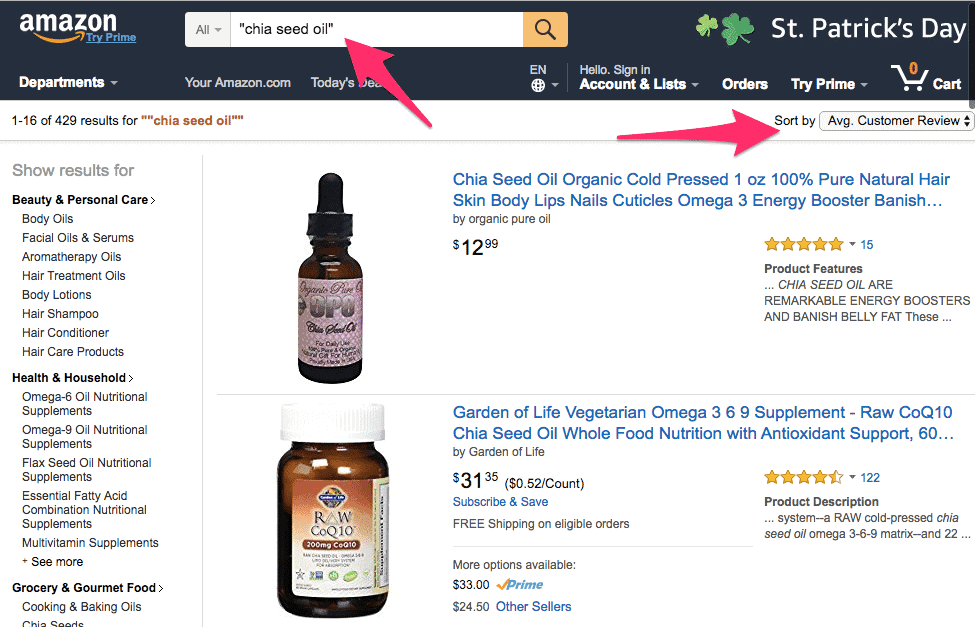Expand See more under Health & Household
The height and width of the screenshot is (627, 975).
pos(56,562)
